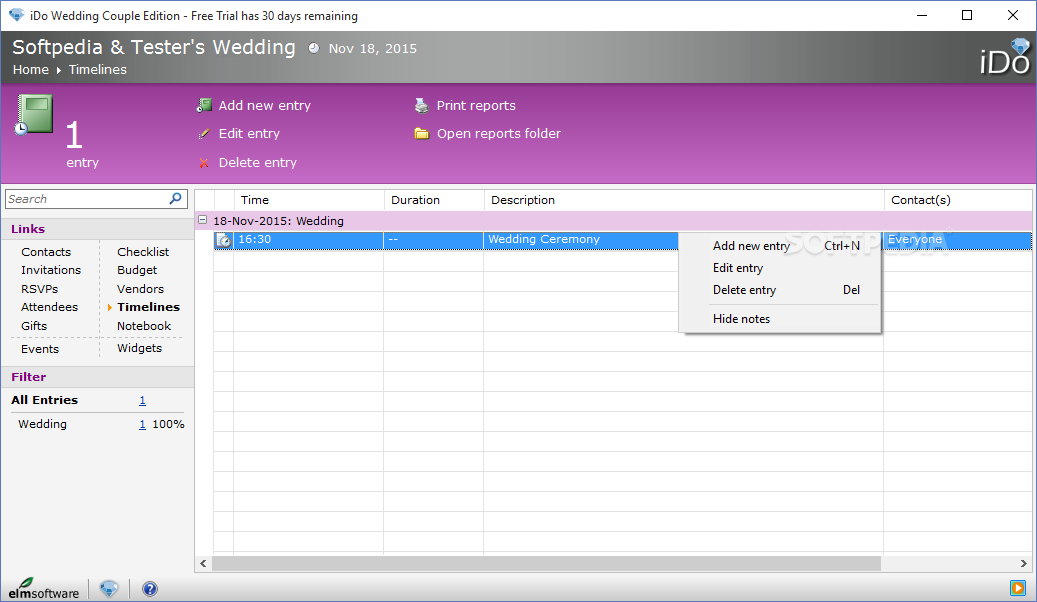Choose Hide notes from context menu
The width and height of the screenshot is (1037, 602).
tap(780, 319)
